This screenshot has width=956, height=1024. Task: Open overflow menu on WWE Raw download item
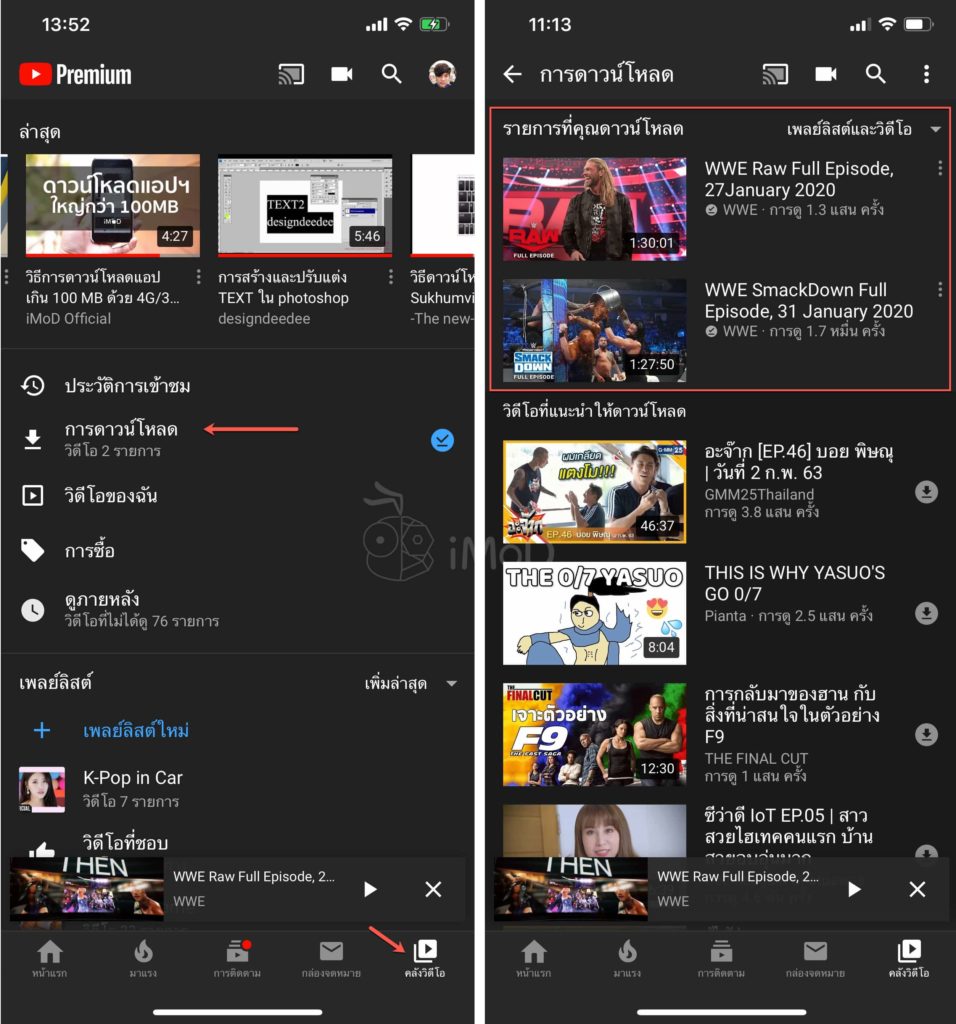[x=939, y=167]
